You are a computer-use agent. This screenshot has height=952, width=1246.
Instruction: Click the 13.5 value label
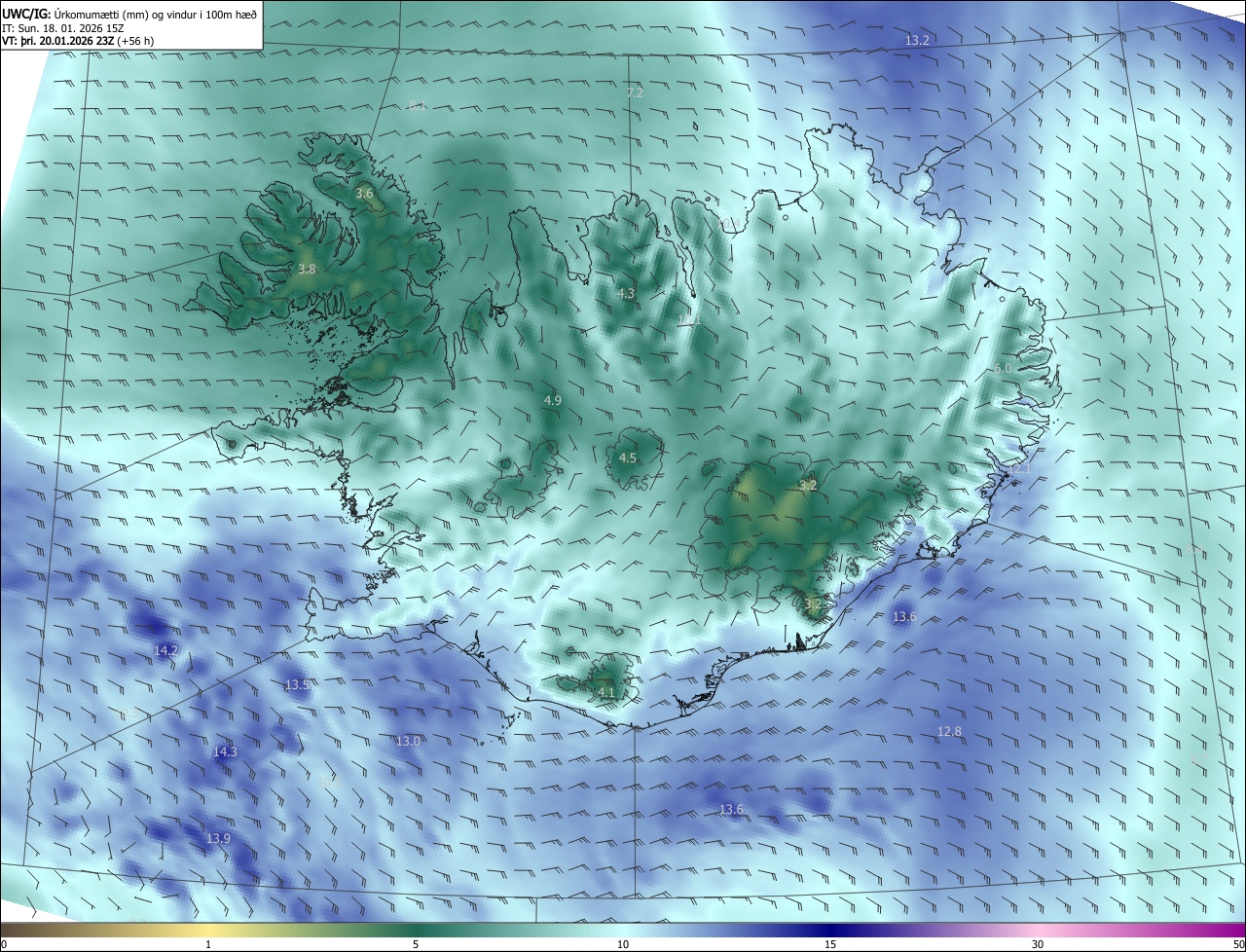tap(297, 684)
